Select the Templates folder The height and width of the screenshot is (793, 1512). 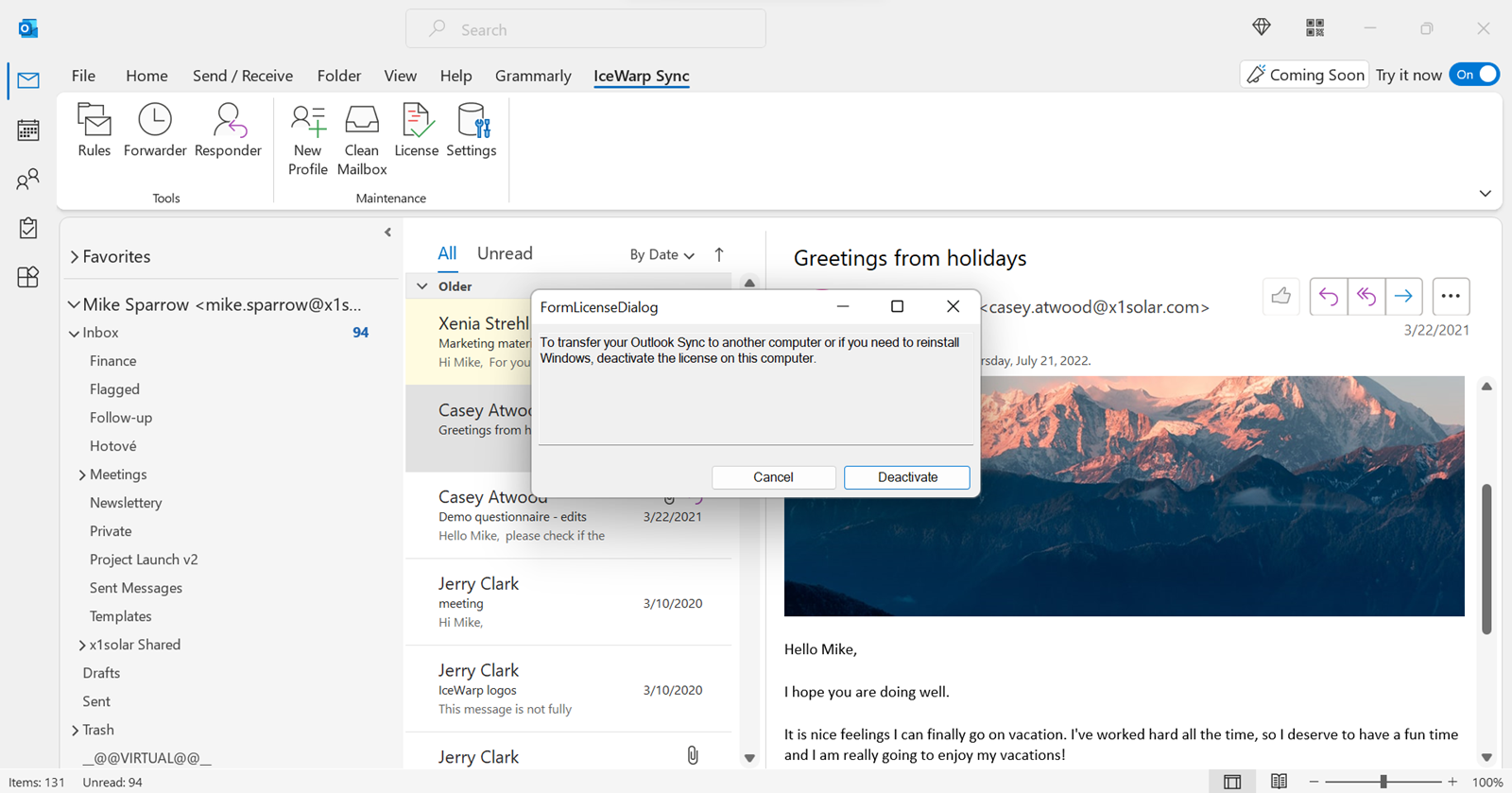pos(121,616)
